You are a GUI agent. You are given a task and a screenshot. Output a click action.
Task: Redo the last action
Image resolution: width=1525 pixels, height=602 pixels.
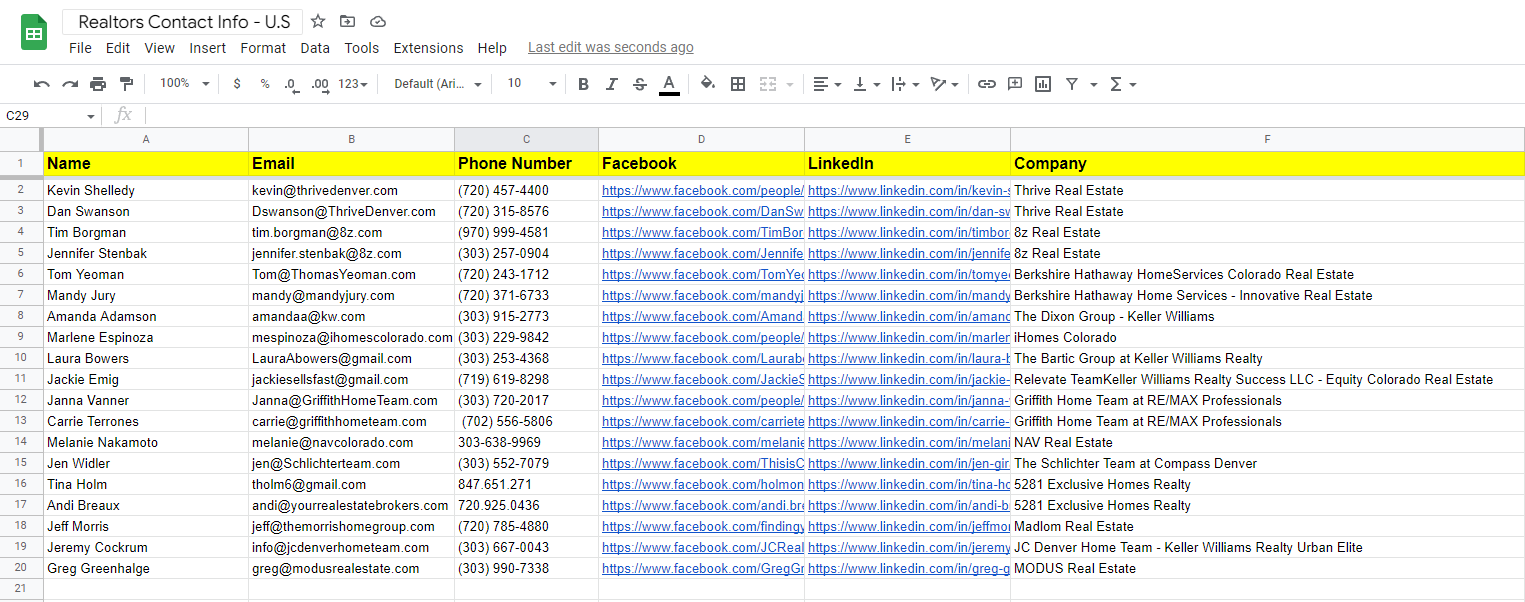(x=70, y=84)
